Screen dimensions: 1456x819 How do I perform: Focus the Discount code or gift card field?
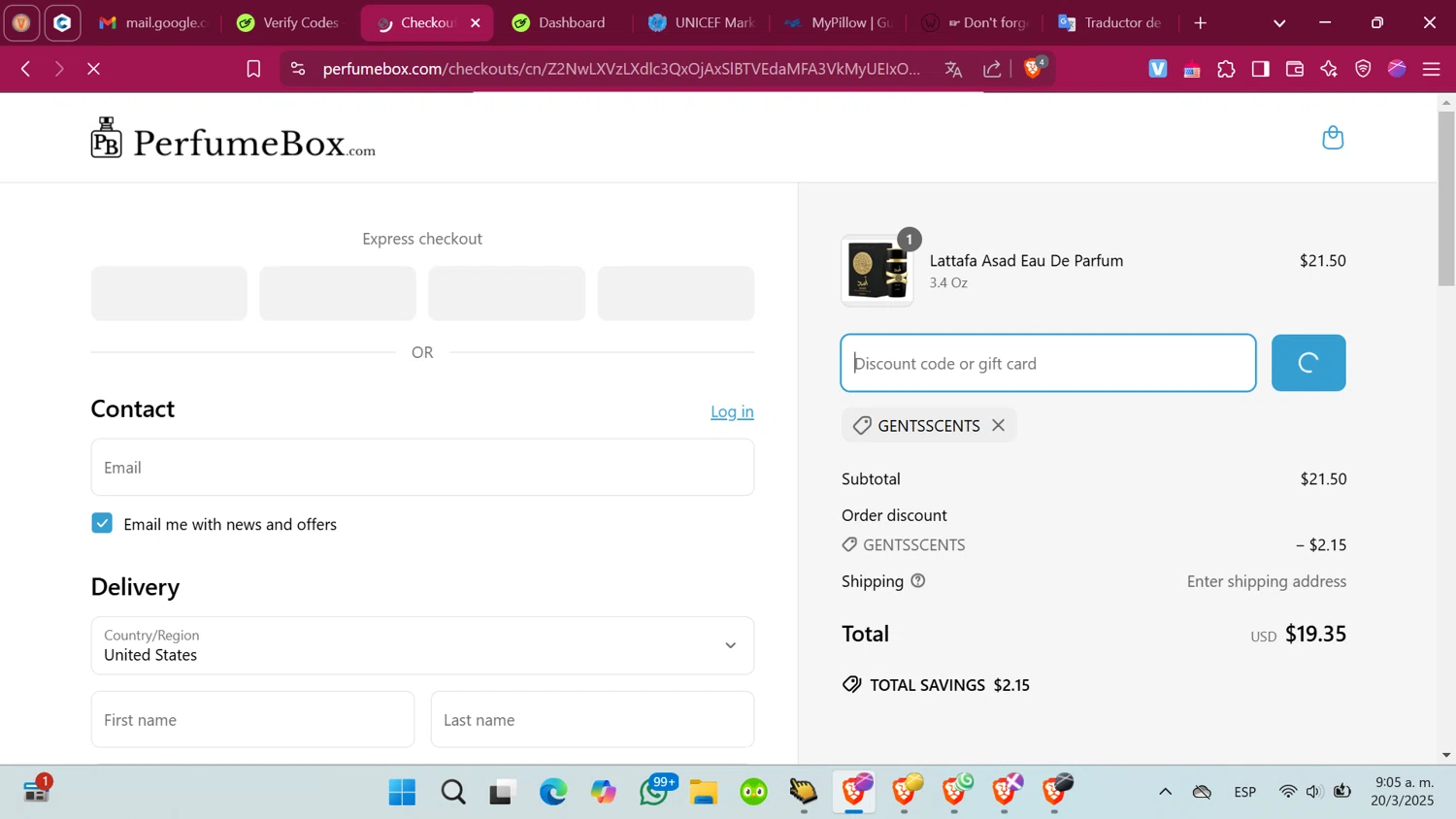click(1048, 363)
